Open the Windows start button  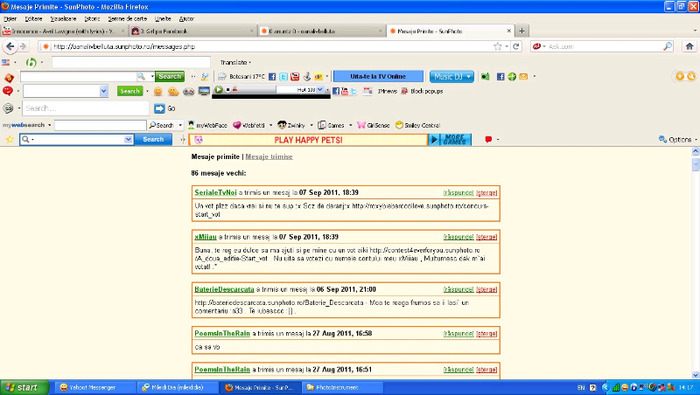(x=25, y=387)
